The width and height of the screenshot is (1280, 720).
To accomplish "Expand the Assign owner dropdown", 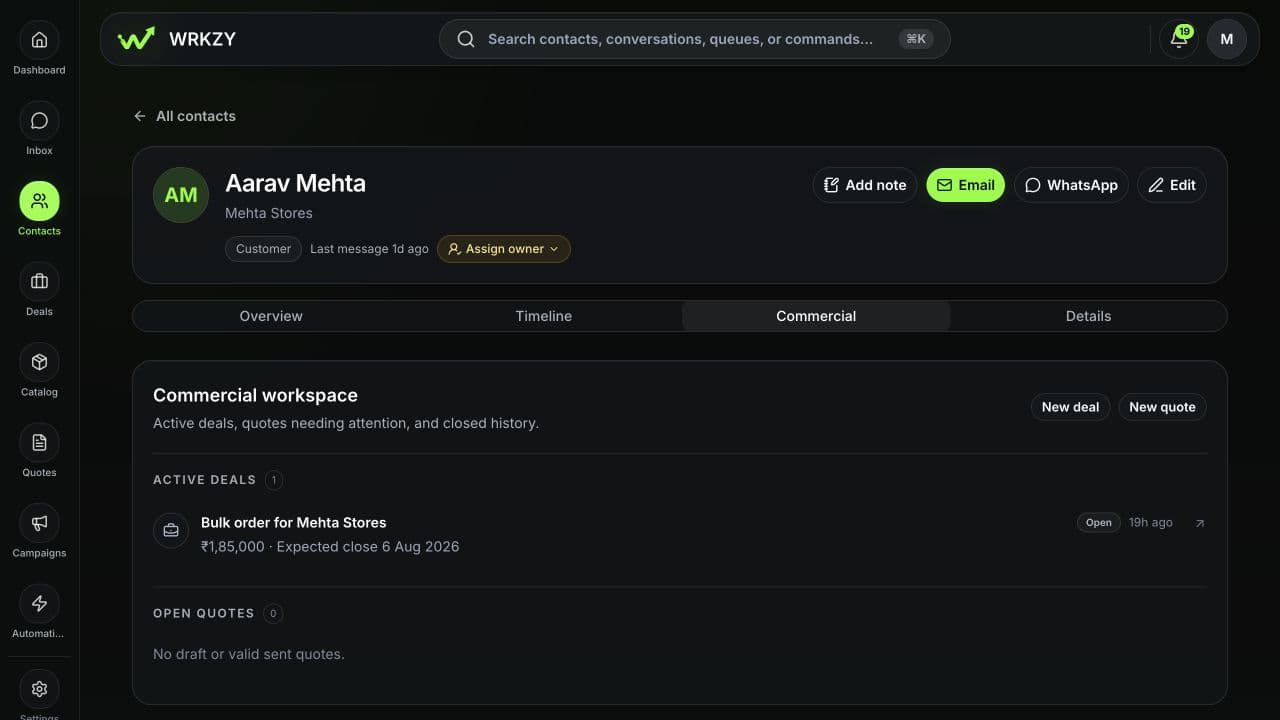I will point(504,249).
